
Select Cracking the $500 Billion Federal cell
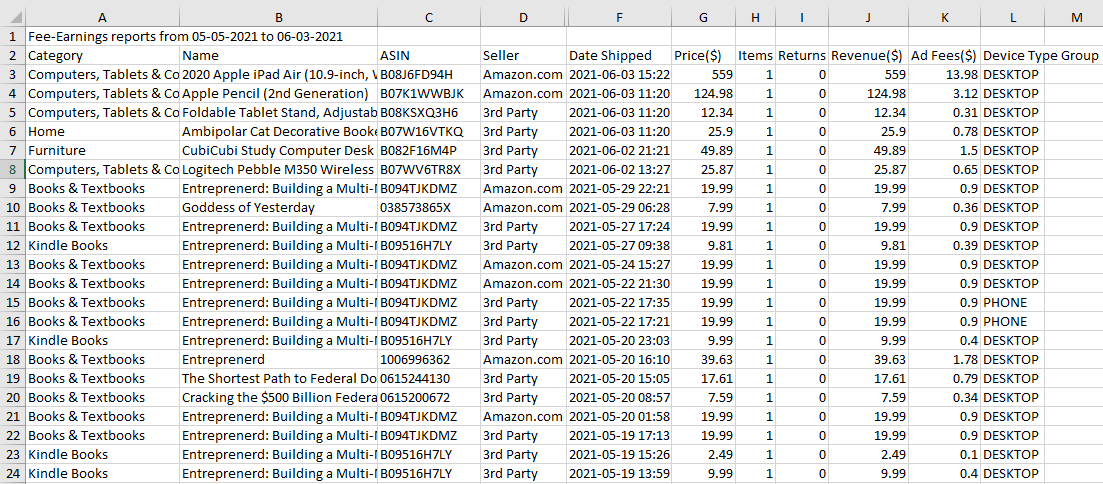tap(279, 397)
